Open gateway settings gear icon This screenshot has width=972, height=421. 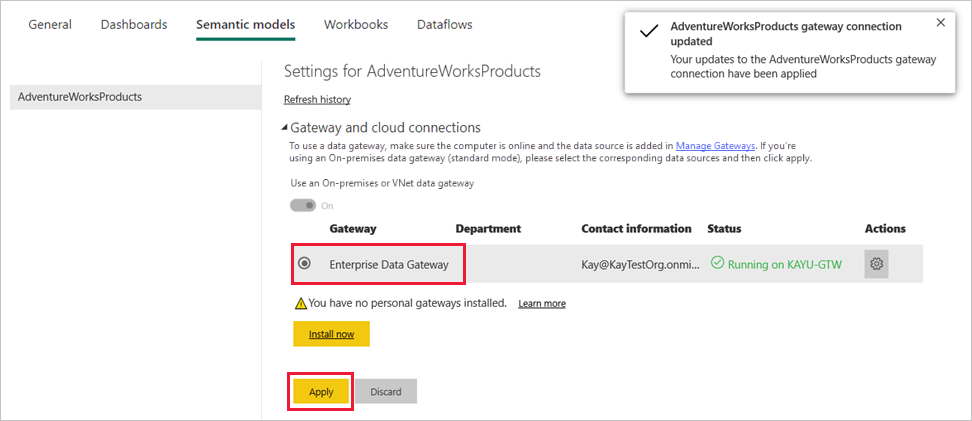(876, 264)
